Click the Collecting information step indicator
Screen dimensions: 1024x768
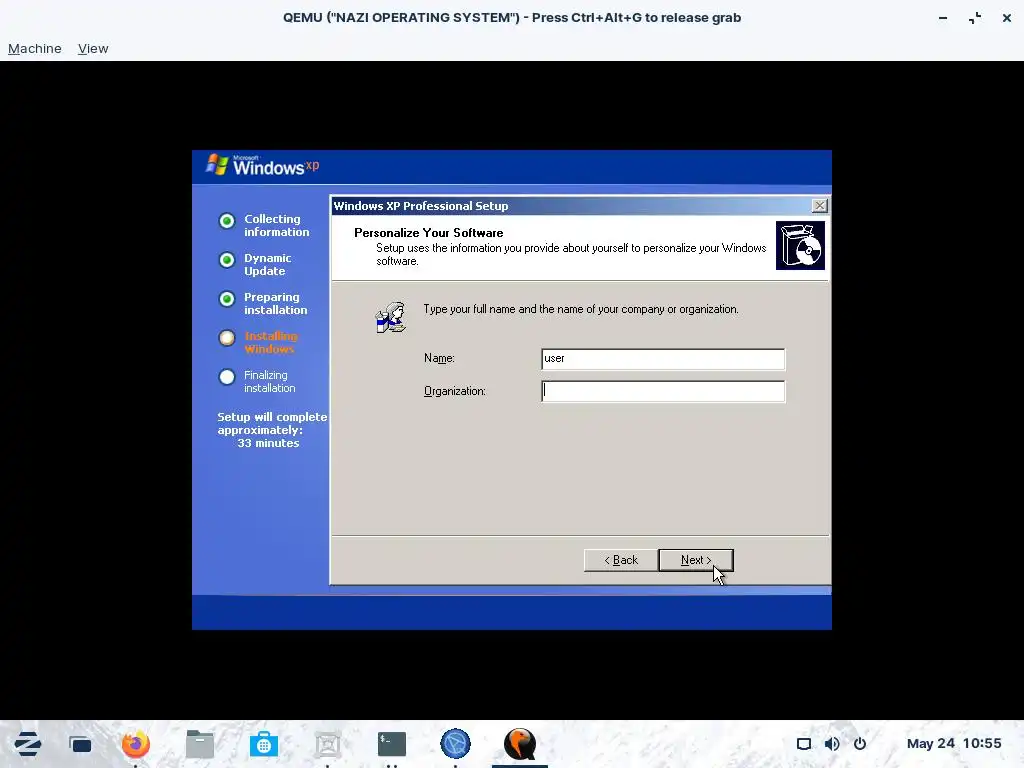227,221
